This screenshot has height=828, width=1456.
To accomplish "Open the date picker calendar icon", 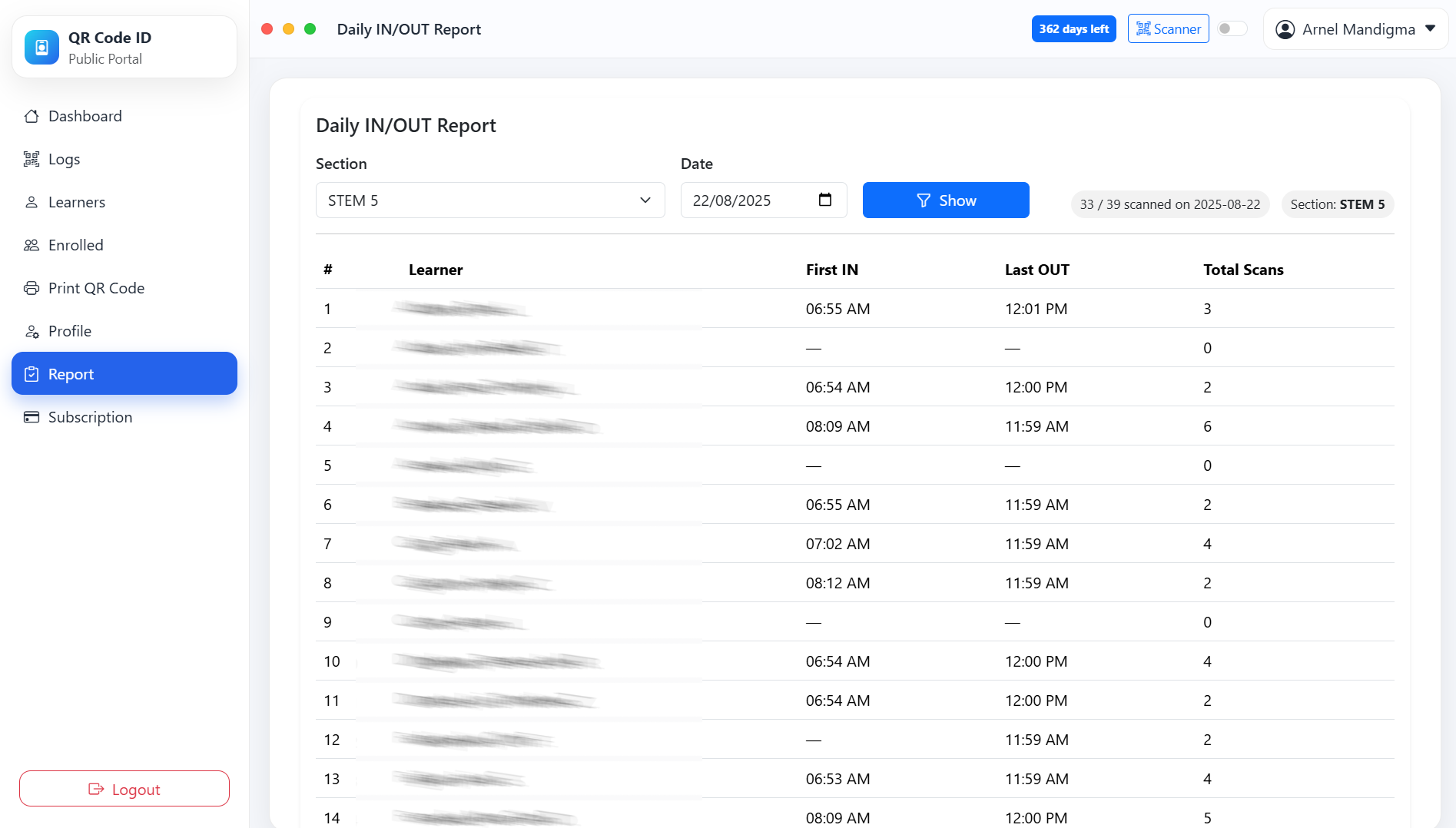I will (825, 200).
